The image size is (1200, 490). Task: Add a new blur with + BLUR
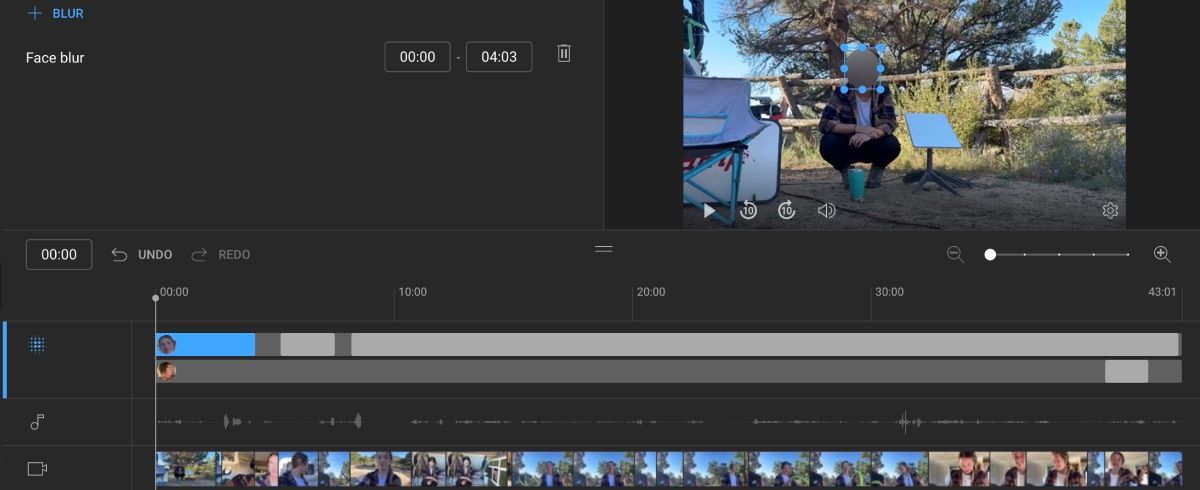coord(56,14)
